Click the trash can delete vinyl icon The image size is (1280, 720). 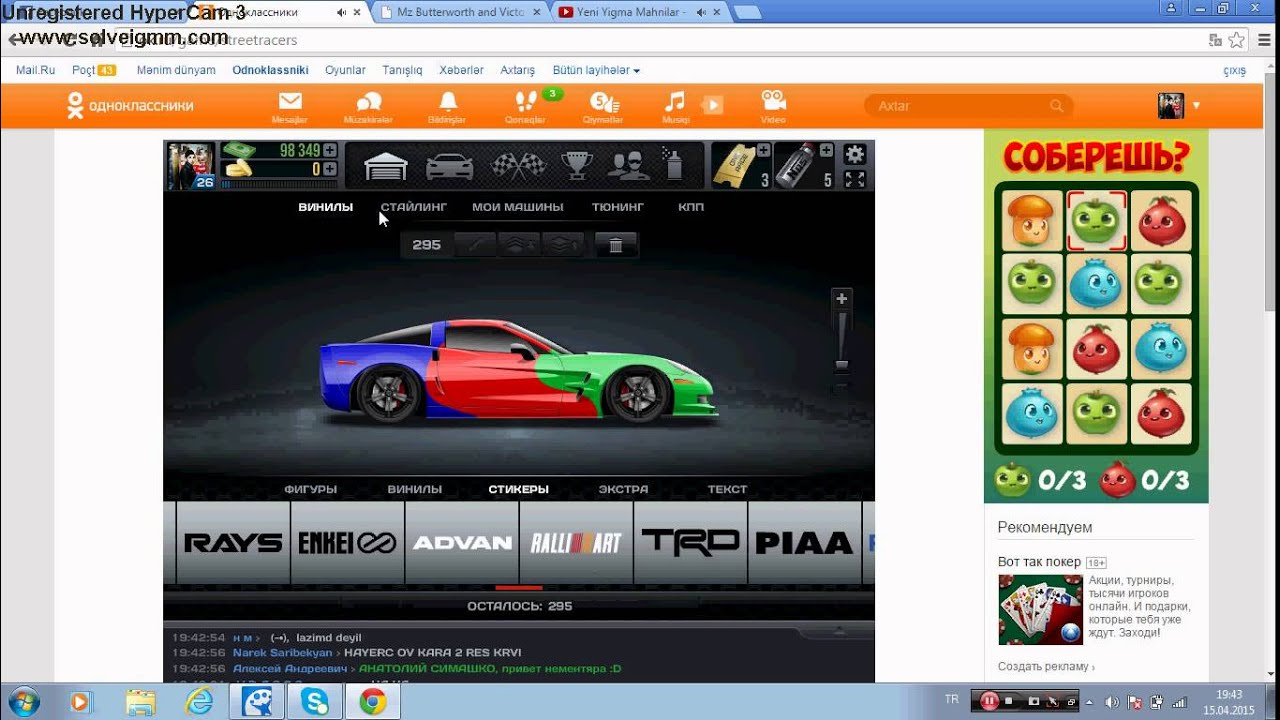(616, 245)
